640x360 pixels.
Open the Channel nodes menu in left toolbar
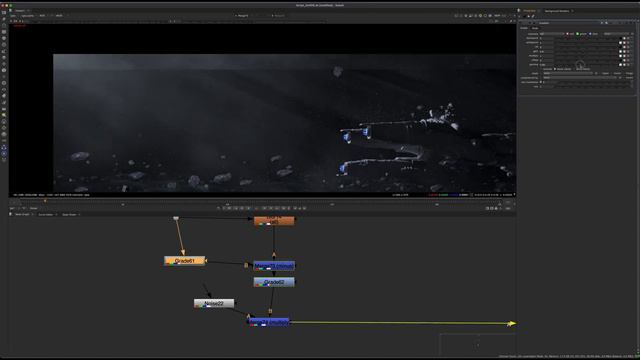coord(4,31)
